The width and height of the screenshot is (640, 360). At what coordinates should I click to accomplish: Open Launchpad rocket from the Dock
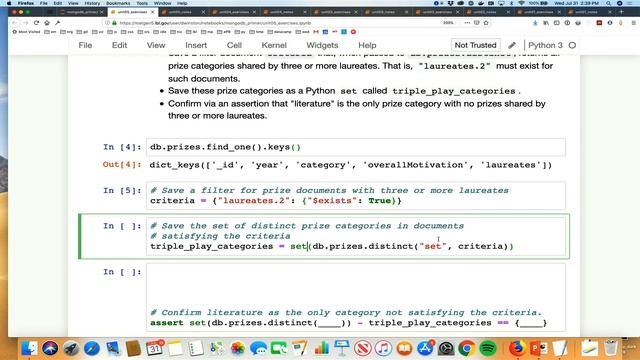71,349
